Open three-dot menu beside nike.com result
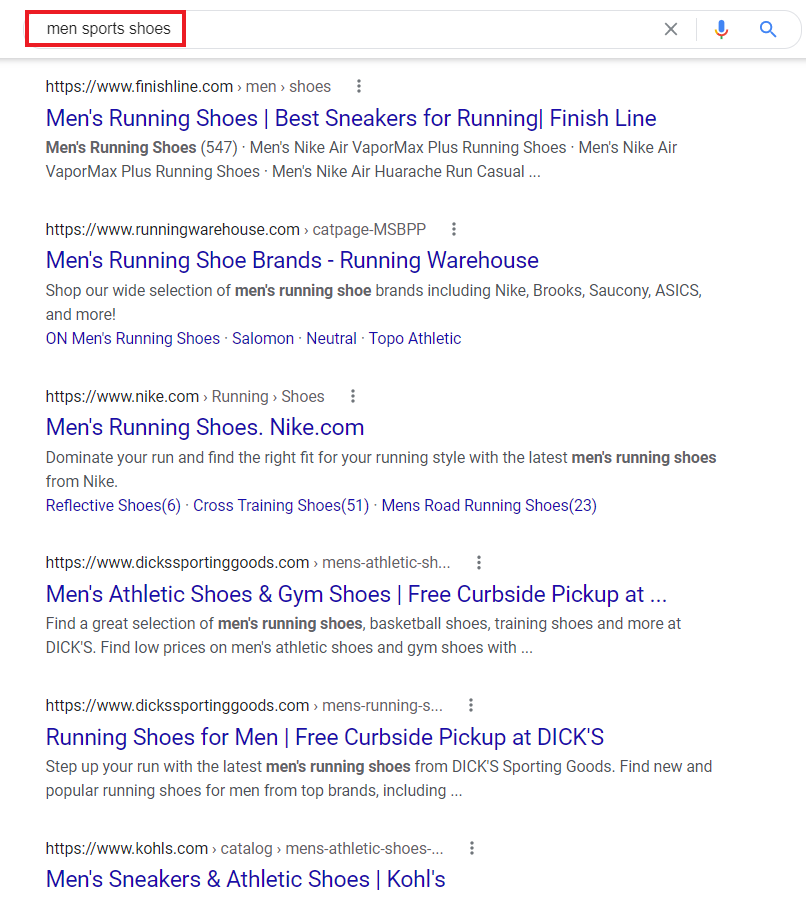Viewport: 806px width, 897px height. point(353,396)
